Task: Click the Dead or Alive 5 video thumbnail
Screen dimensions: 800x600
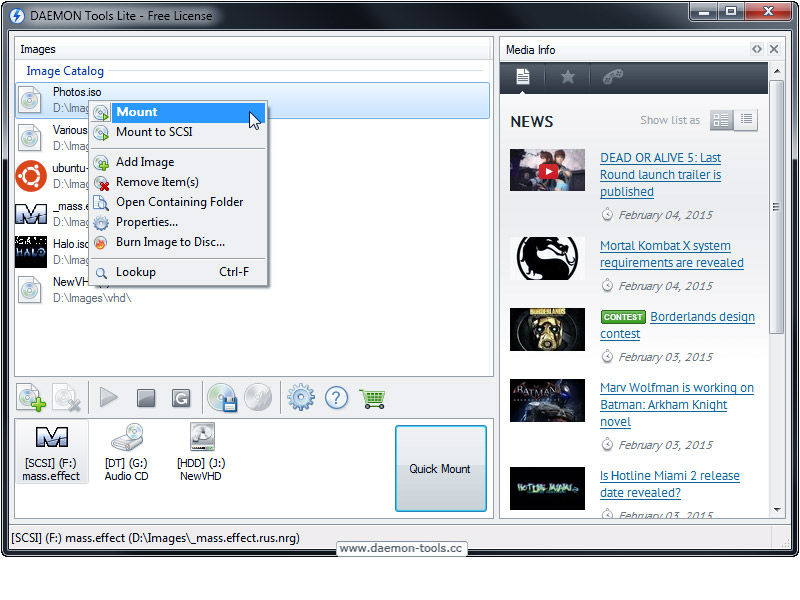Action: tap(547, 170)
